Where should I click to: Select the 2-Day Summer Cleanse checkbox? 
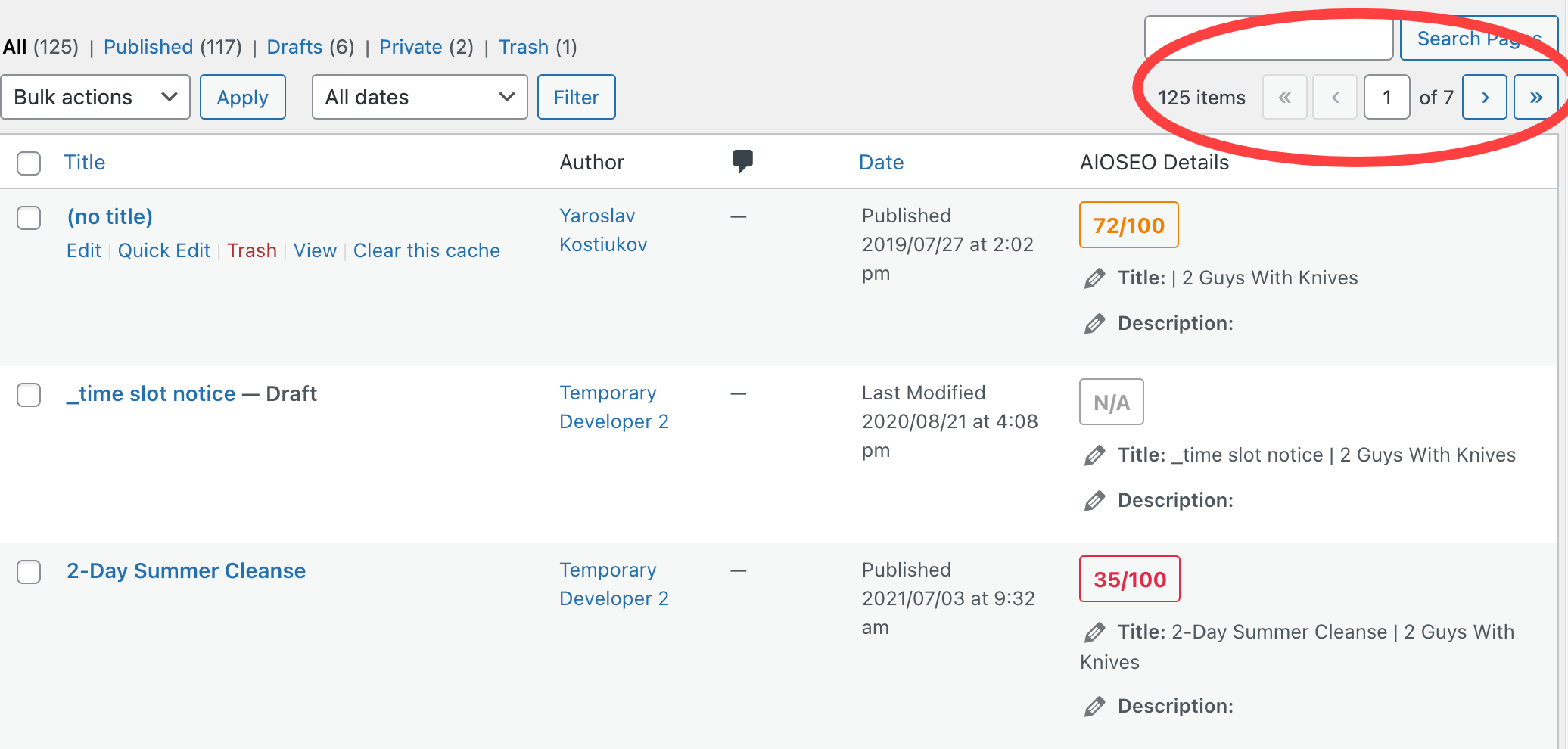pyautogui.click(x=29, y=571)
